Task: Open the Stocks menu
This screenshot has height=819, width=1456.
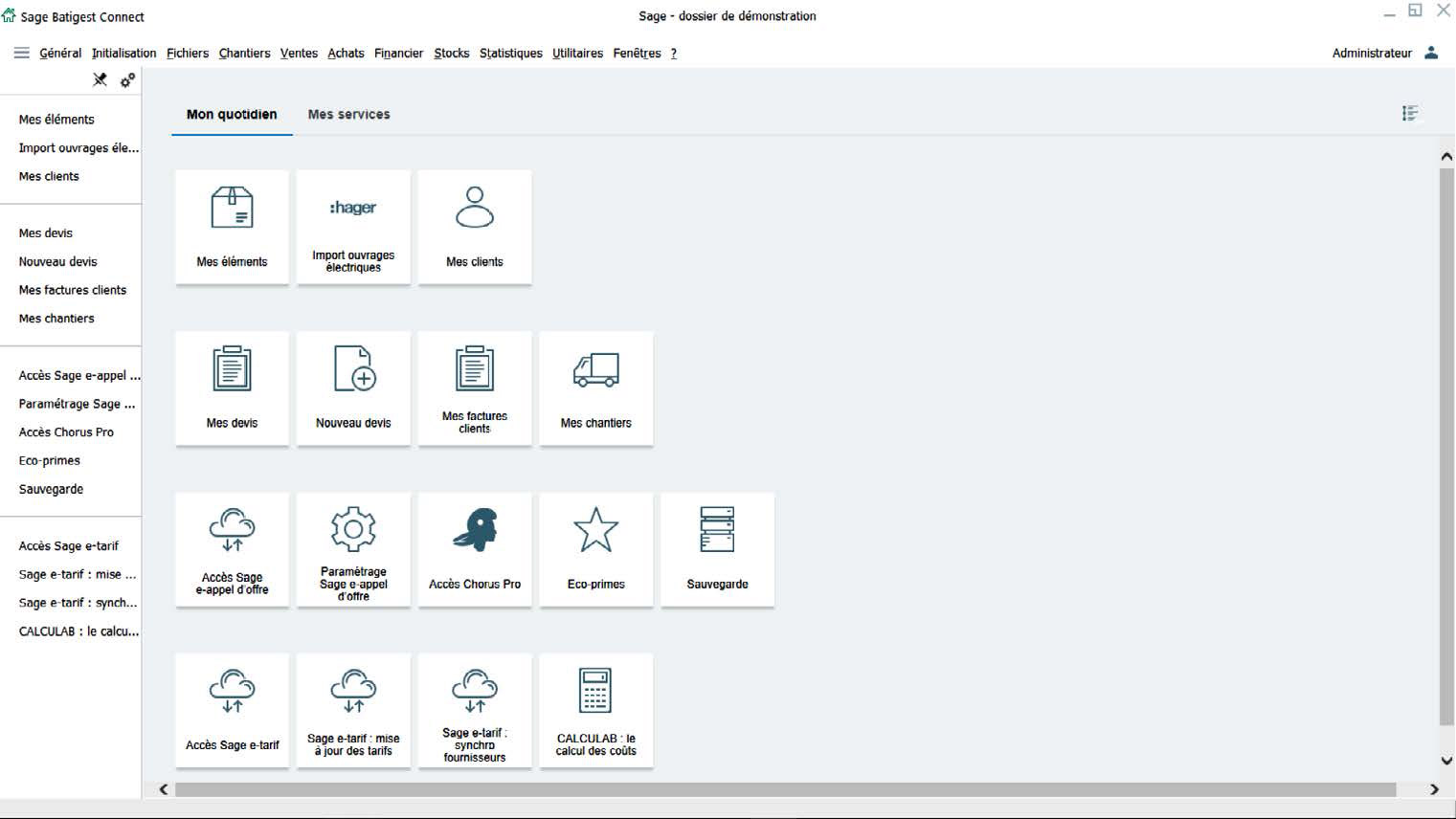Action: (x=452, y=53)
